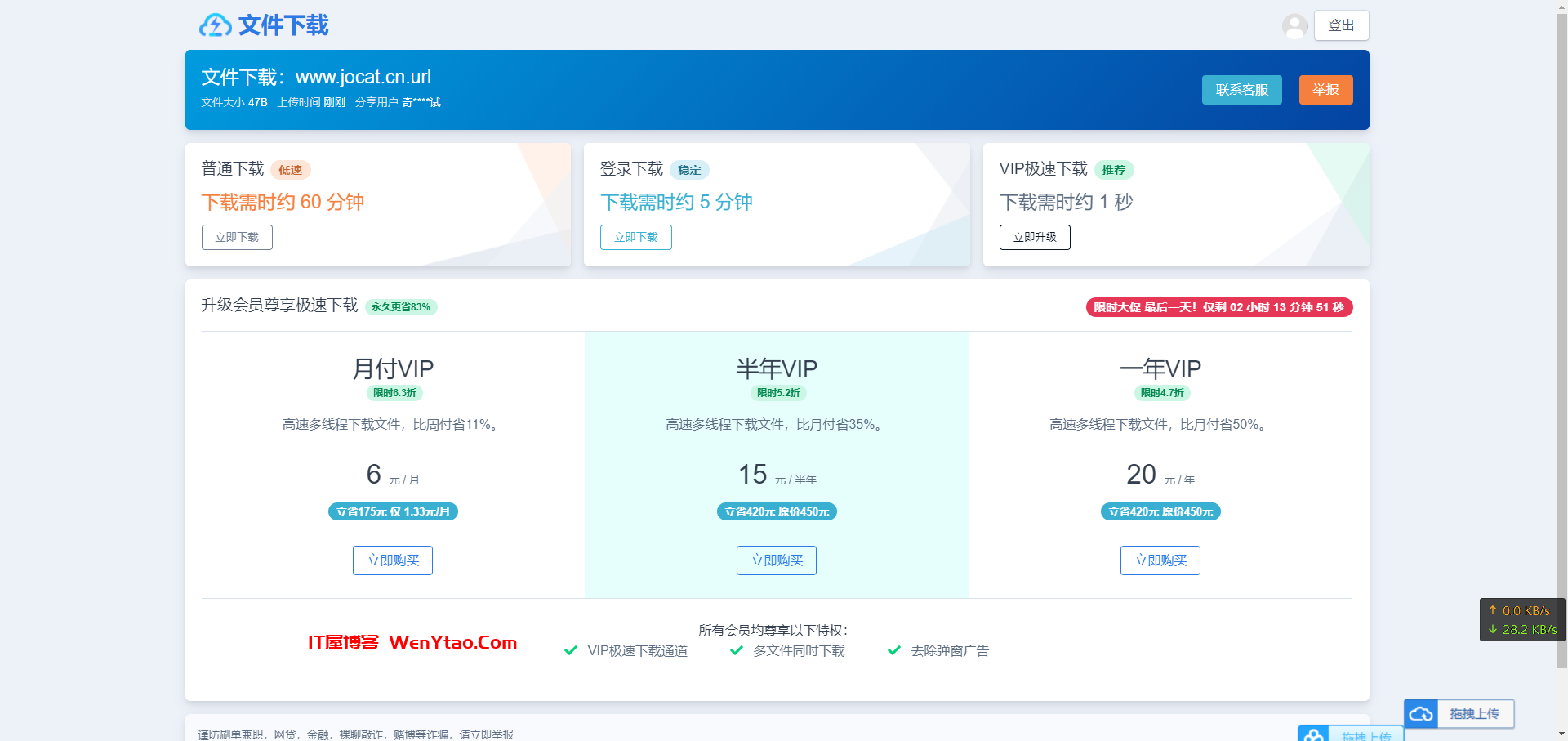Viewport: 1568px width, 741px height.
Task: Click the checkmark icon beside 多文件同时下载
Action: click(x=737, y=650)
